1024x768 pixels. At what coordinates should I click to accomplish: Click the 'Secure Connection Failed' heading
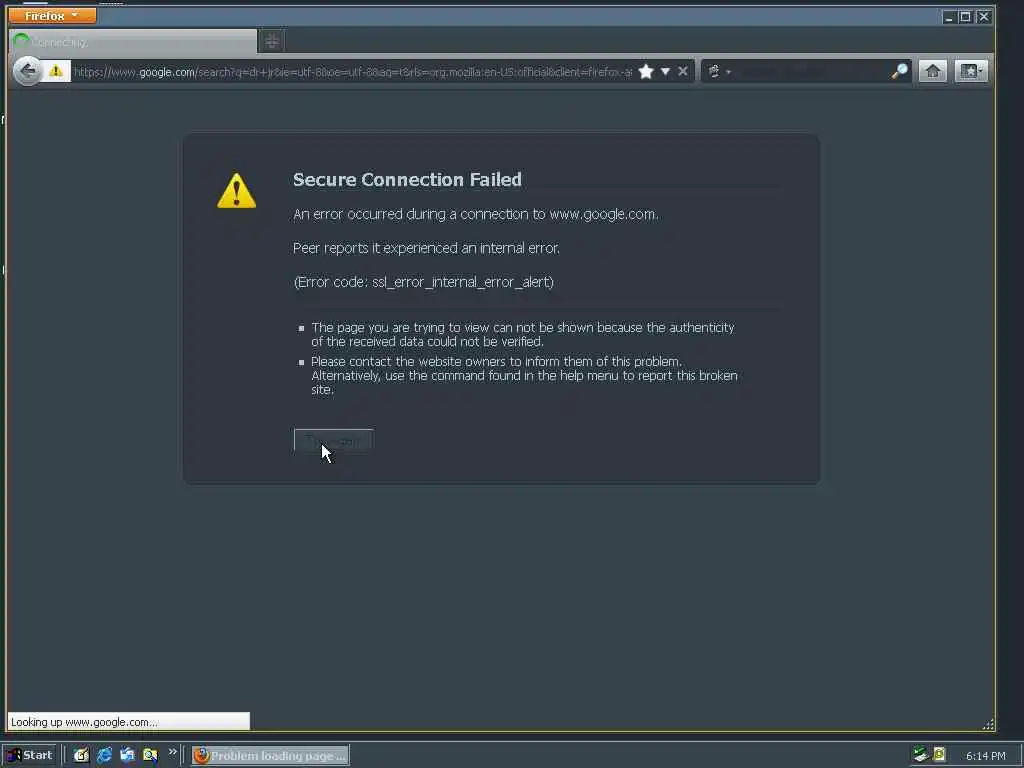[x=407, y=180]
